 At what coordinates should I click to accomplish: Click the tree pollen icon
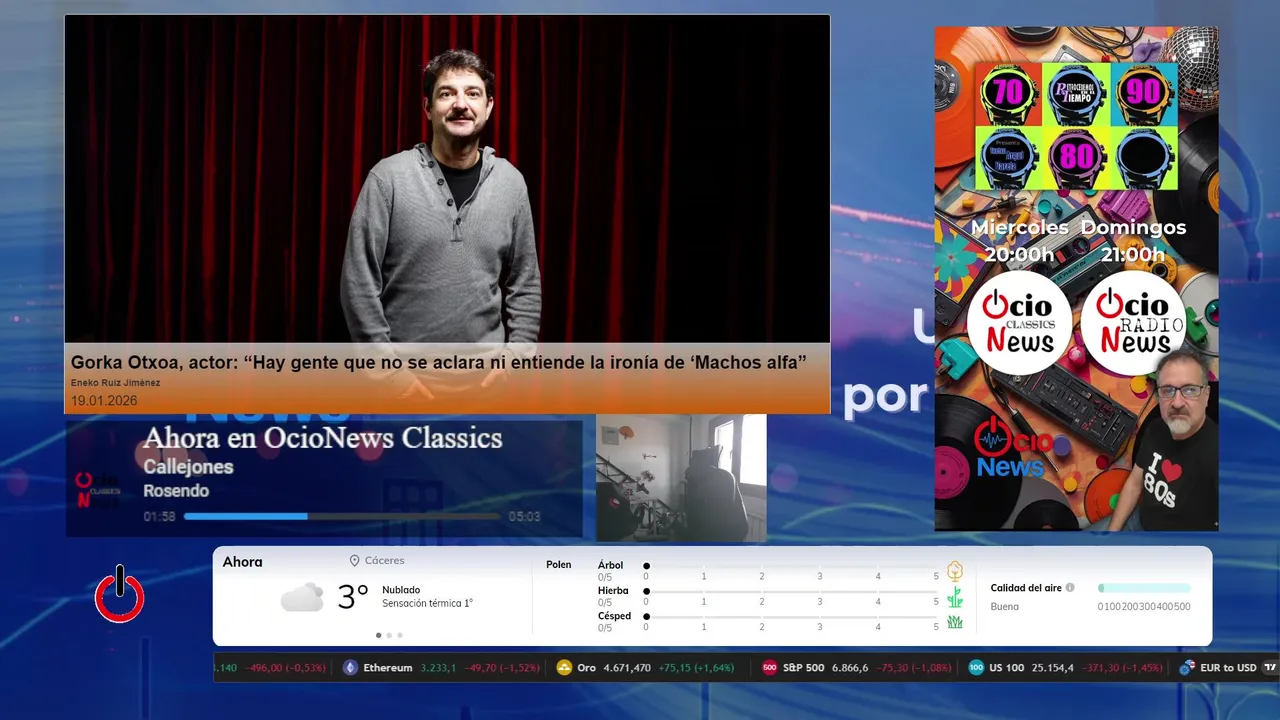coord(955,571)
